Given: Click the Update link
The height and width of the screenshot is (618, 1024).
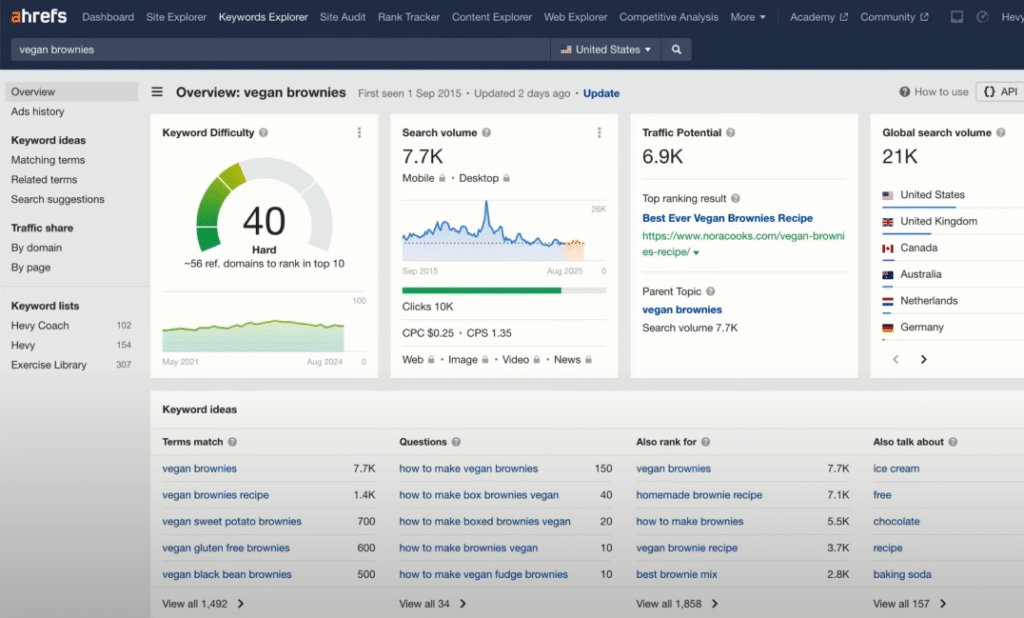Looking at the screenshot, I should tap(601, 93).
